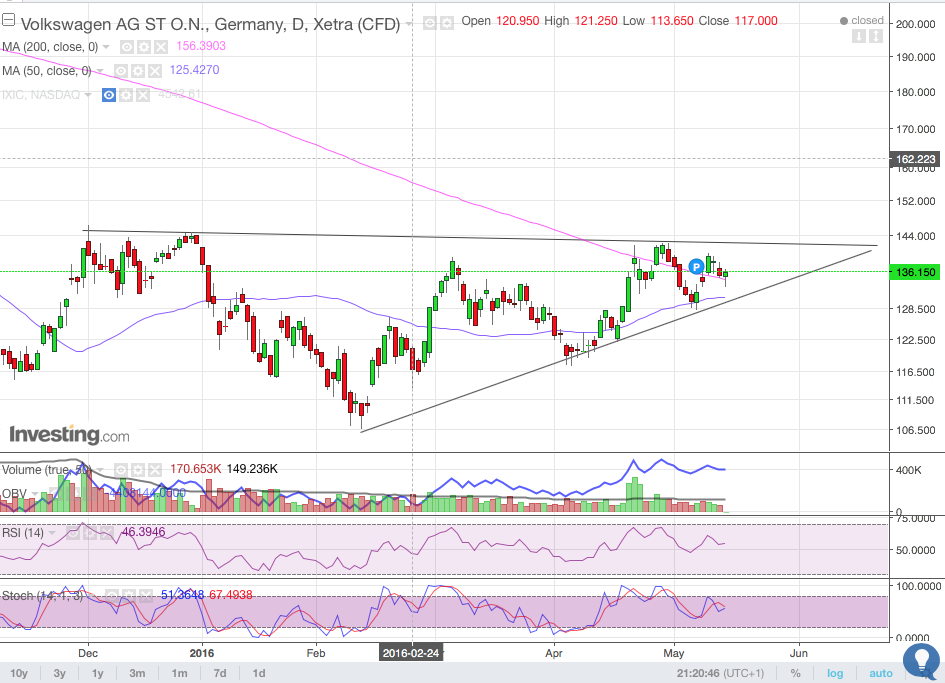
Task: Remove the Volume indicator
Action: pos(155,470)
